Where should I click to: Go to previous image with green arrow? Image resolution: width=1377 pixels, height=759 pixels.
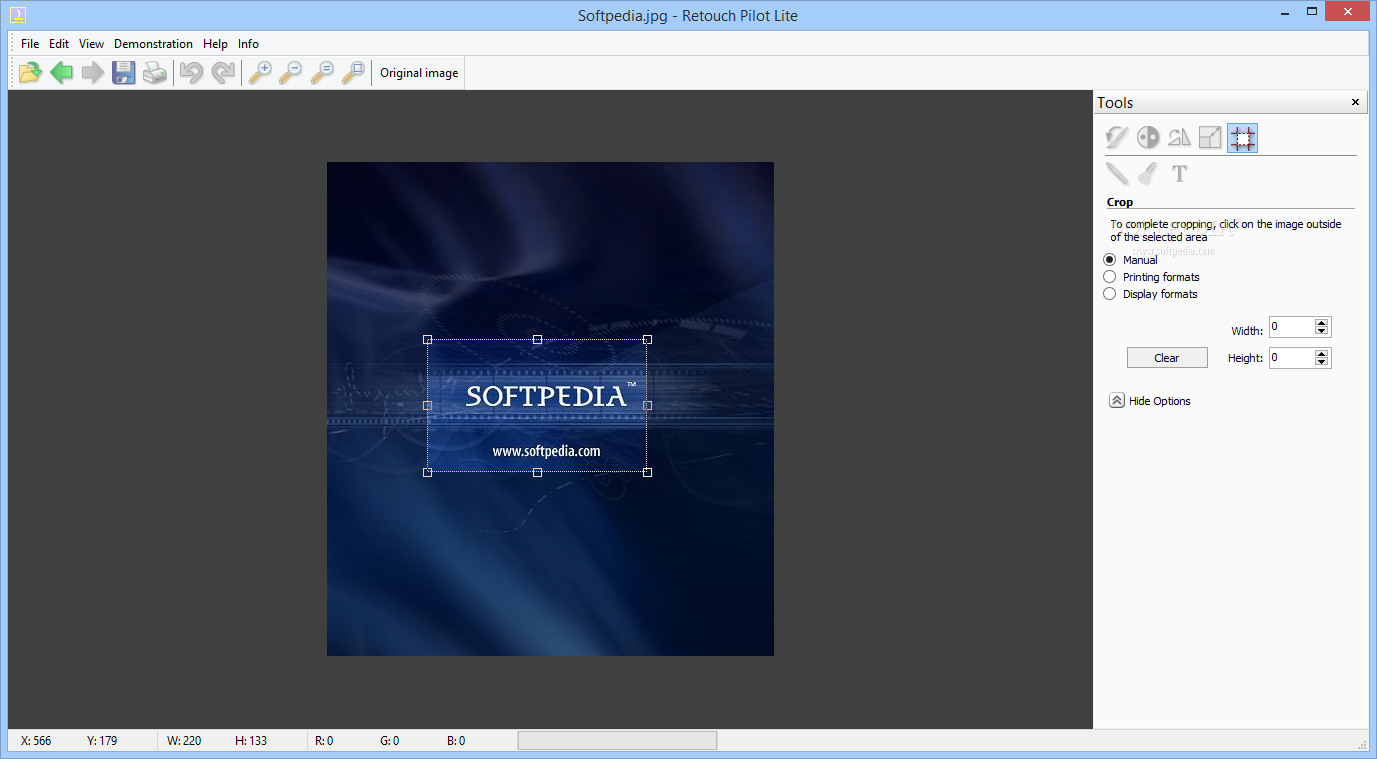tap(62, 72)
